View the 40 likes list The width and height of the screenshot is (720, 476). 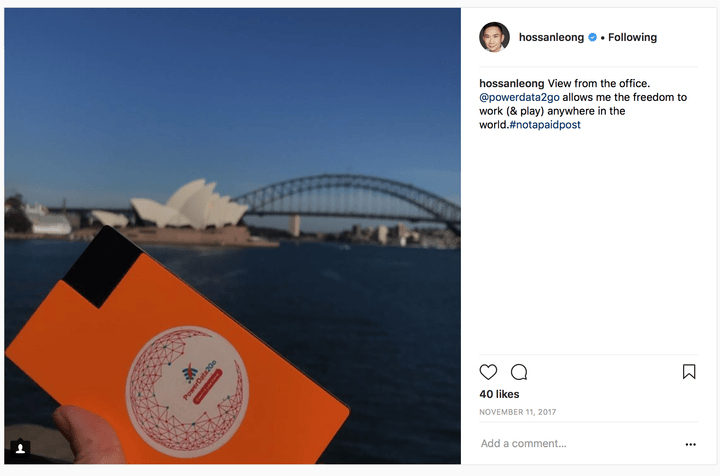coord(499,394)
